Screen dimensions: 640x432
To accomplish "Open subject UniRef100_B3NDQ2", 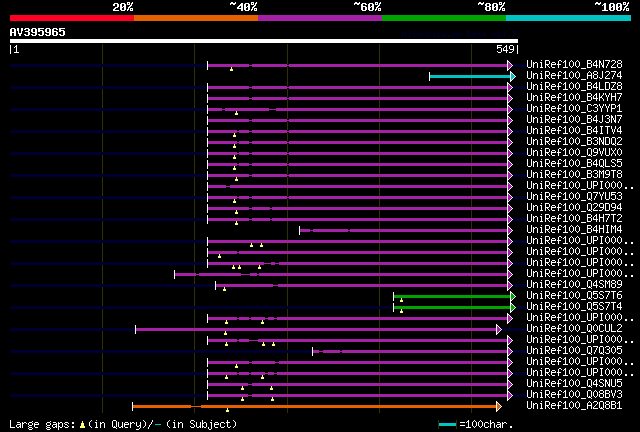I will (574, 142).
